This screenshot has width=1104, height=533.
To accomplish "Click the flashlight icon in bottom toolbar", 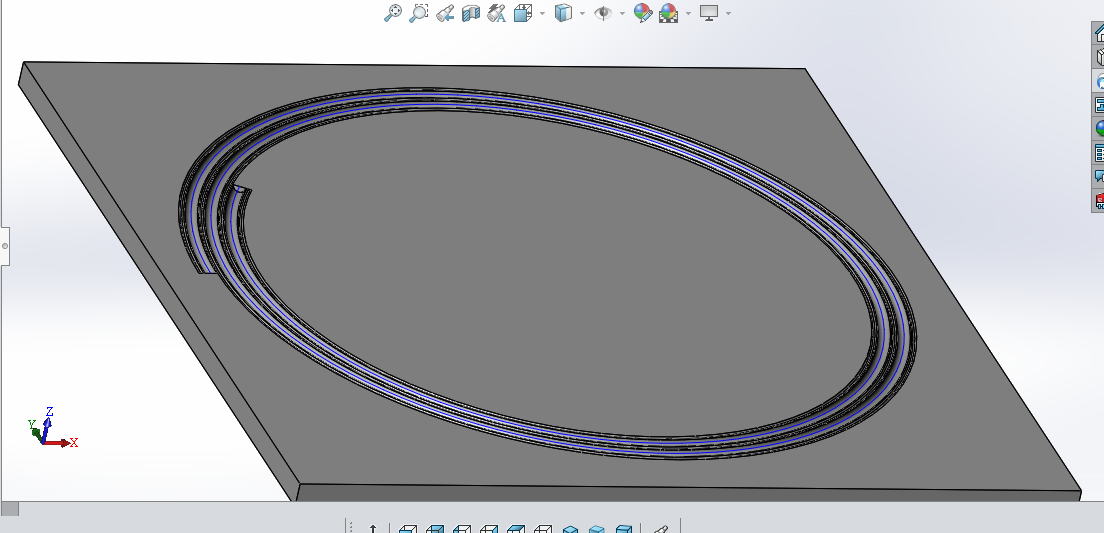I will click(660, 529).
